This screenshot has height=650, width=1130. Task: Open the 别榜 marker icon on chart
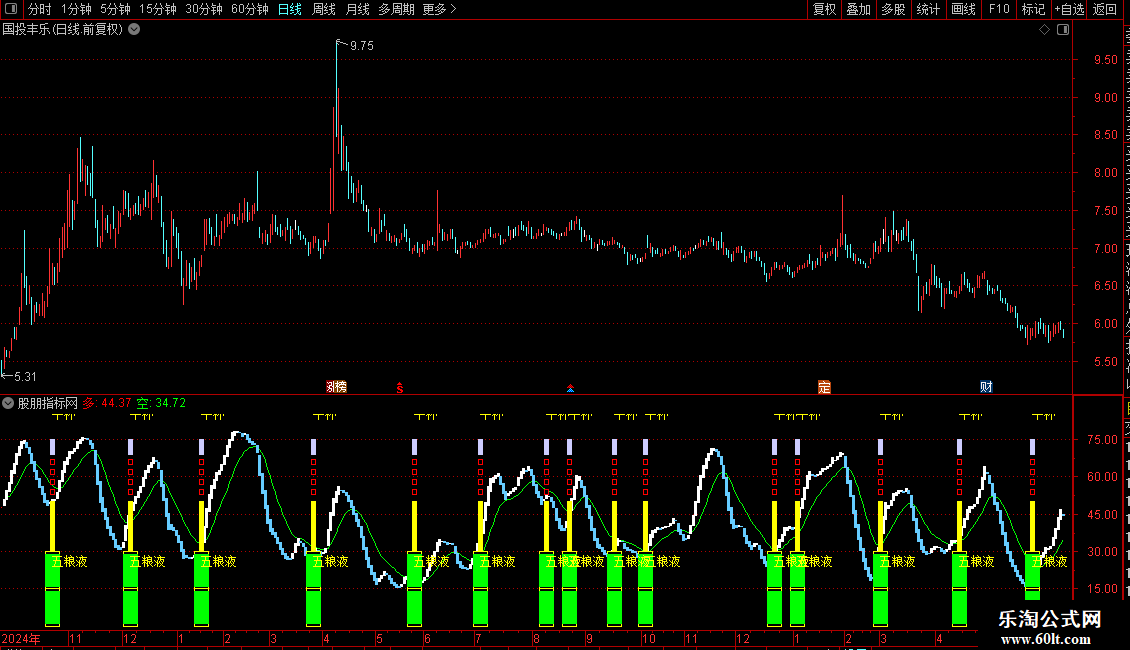[337, 387]
